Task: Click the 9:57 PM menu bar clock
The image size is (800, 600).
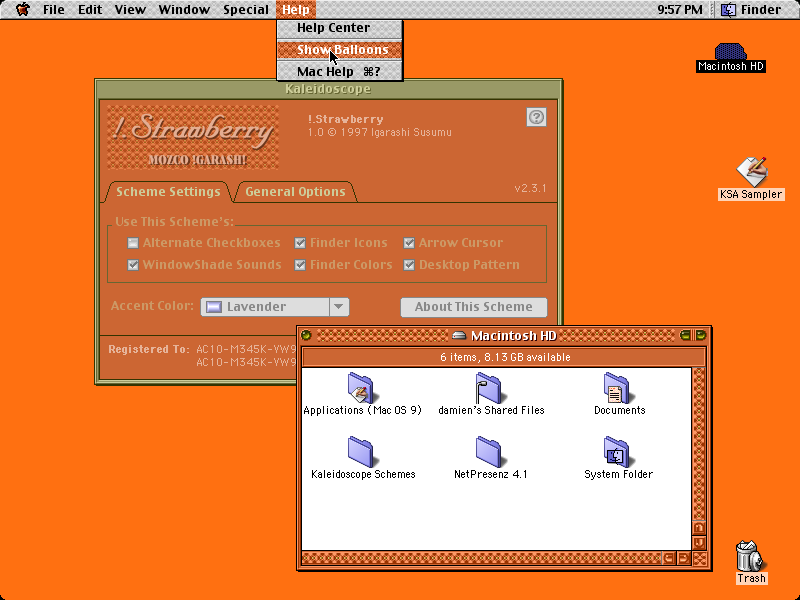Action: 680,9
